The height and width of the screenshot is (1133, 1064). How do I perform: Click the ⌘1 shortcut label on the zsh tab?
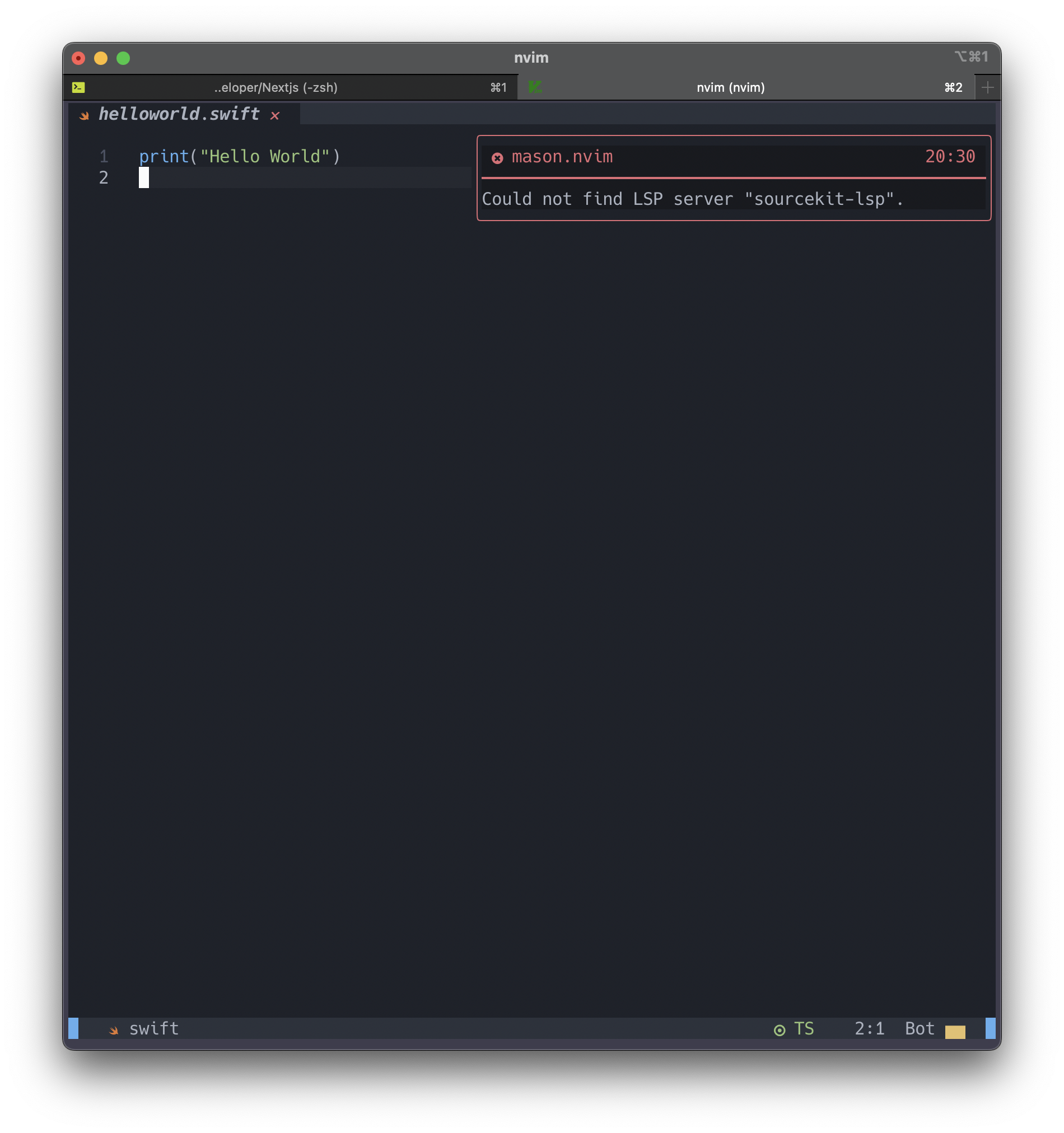498,87
